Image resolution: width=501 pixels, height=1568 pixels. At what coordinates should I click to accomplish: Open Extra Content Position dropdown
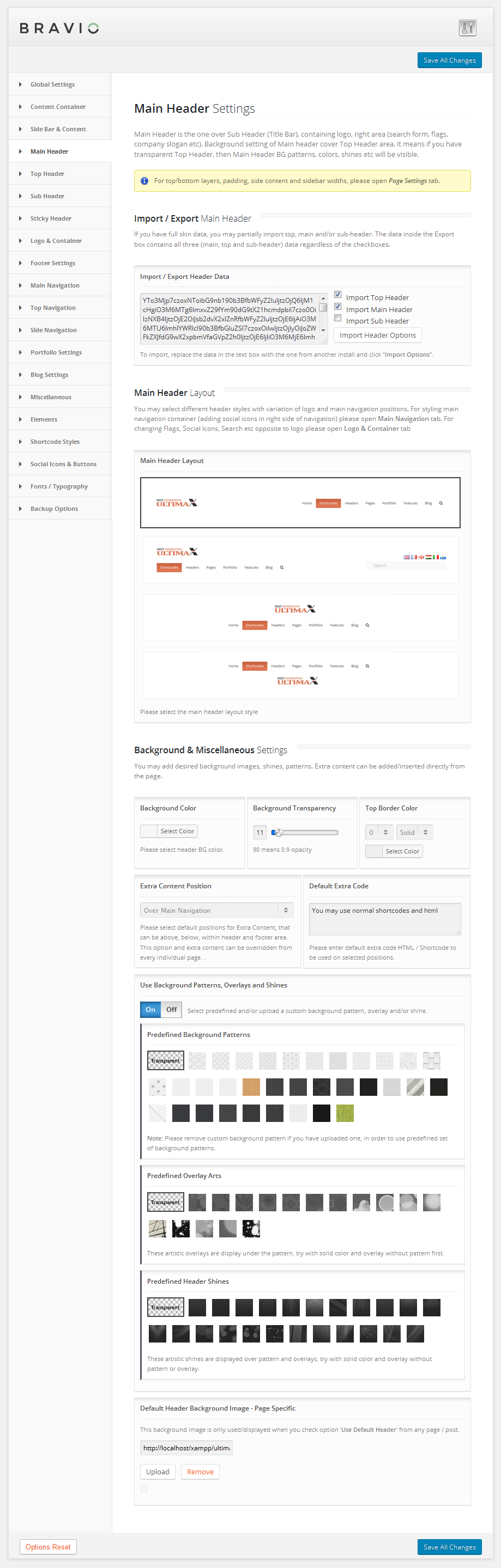216,910
